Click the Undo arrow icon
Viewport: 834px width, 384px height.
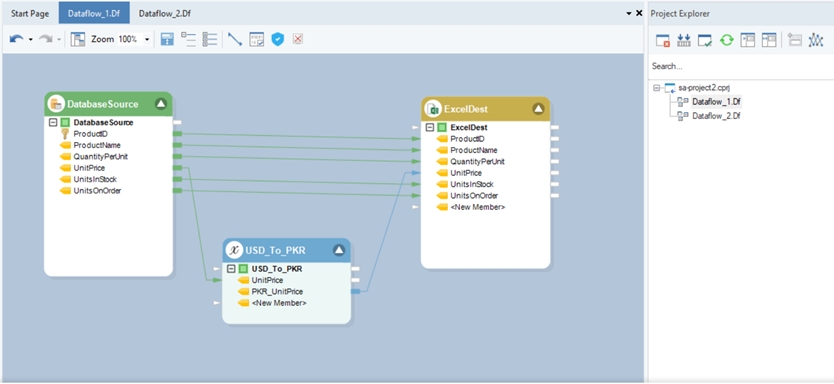coord(16,39)
